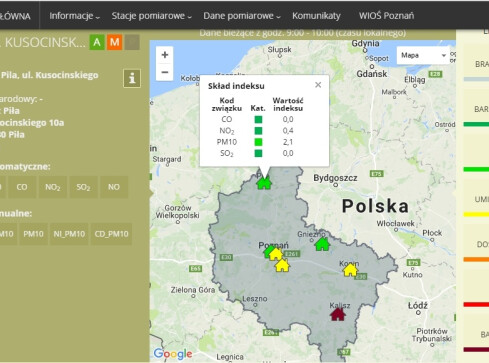Expand the Dane pomiarowe menu
This screenshot has height=363, width=489.
pos(242,16)
